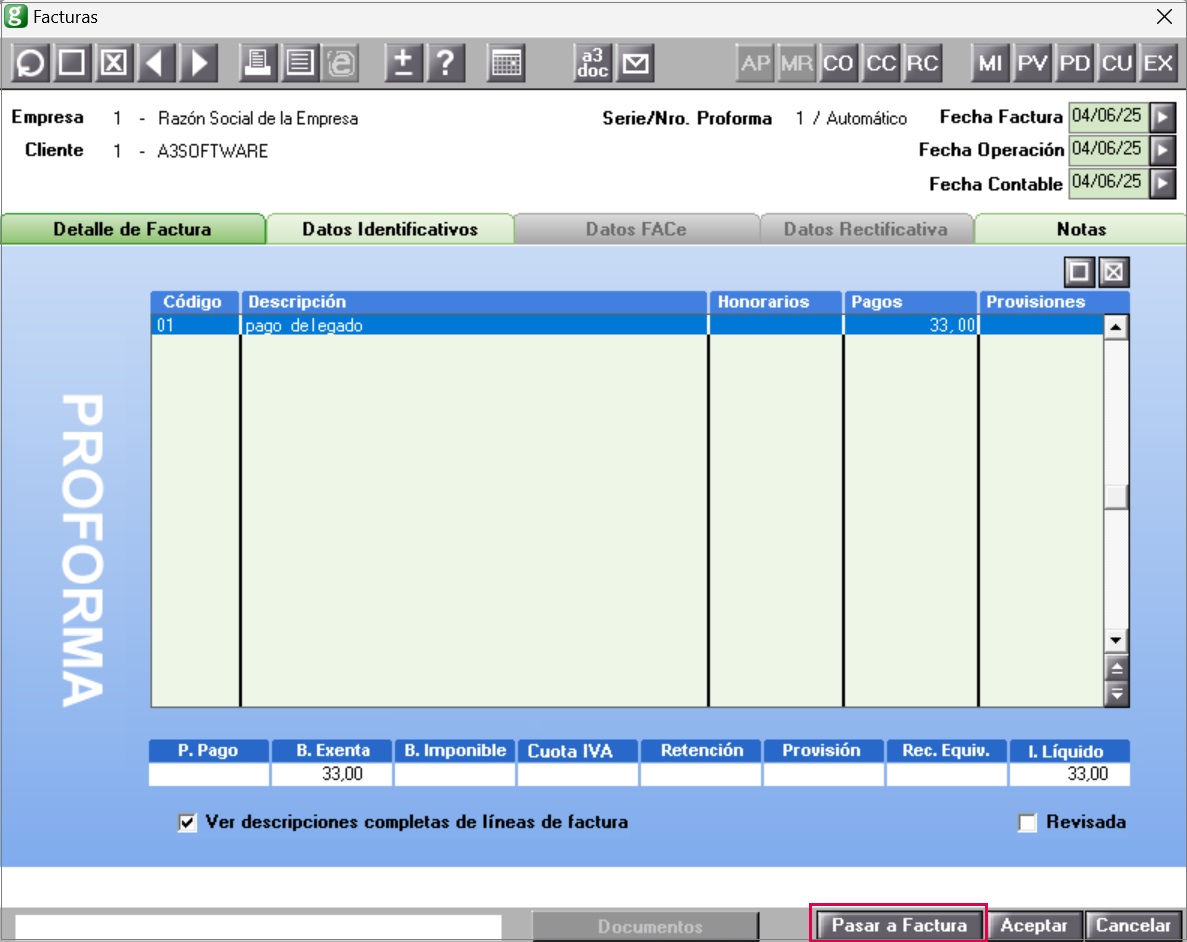Click the text field left of Documentos
This screenshot has height=942, width=1187.
(x=258, y=925)
